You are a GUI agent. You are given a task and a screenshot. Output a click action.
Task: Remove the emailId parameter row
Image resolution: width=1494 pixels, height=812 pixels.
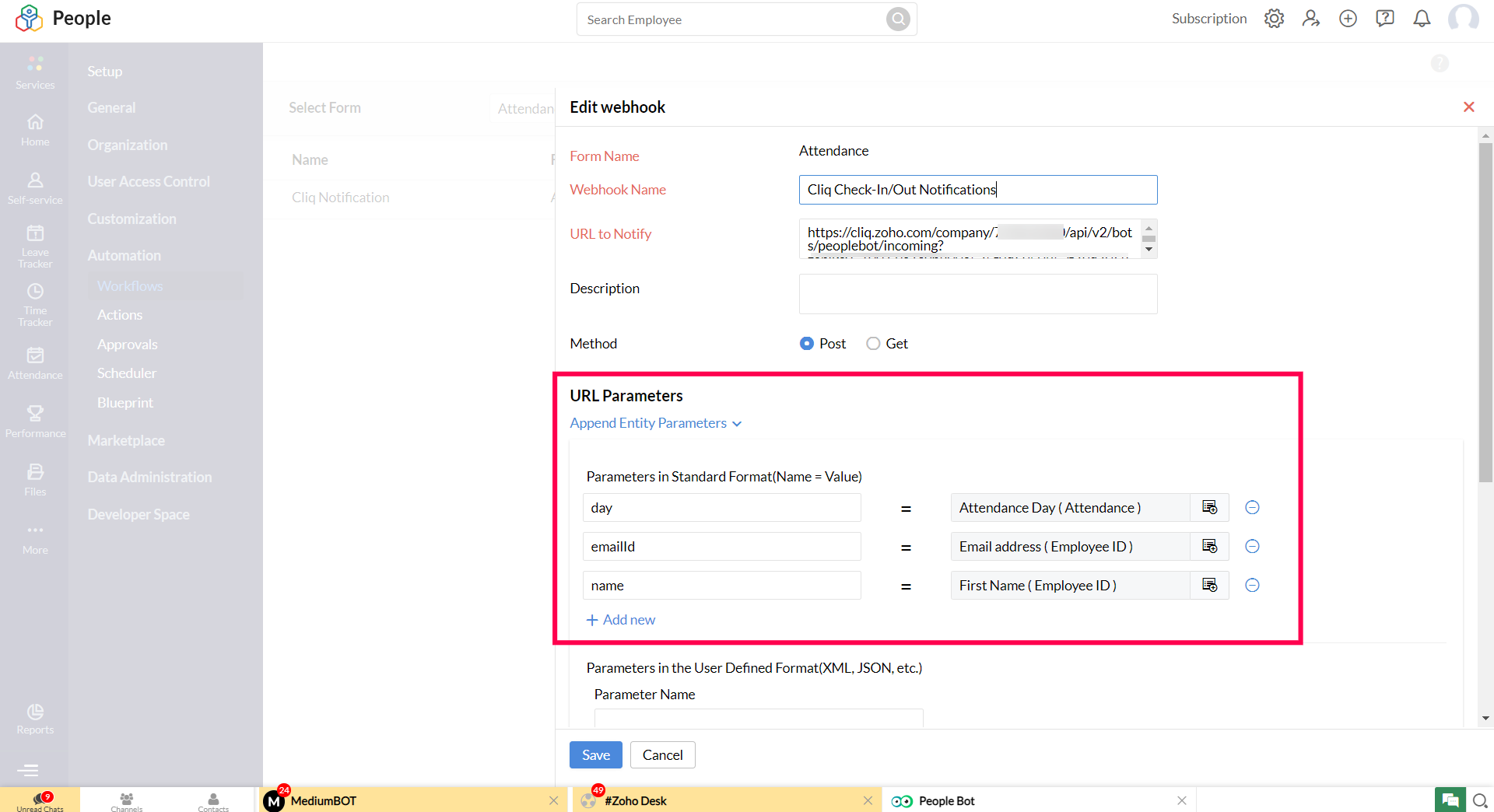1252,547
